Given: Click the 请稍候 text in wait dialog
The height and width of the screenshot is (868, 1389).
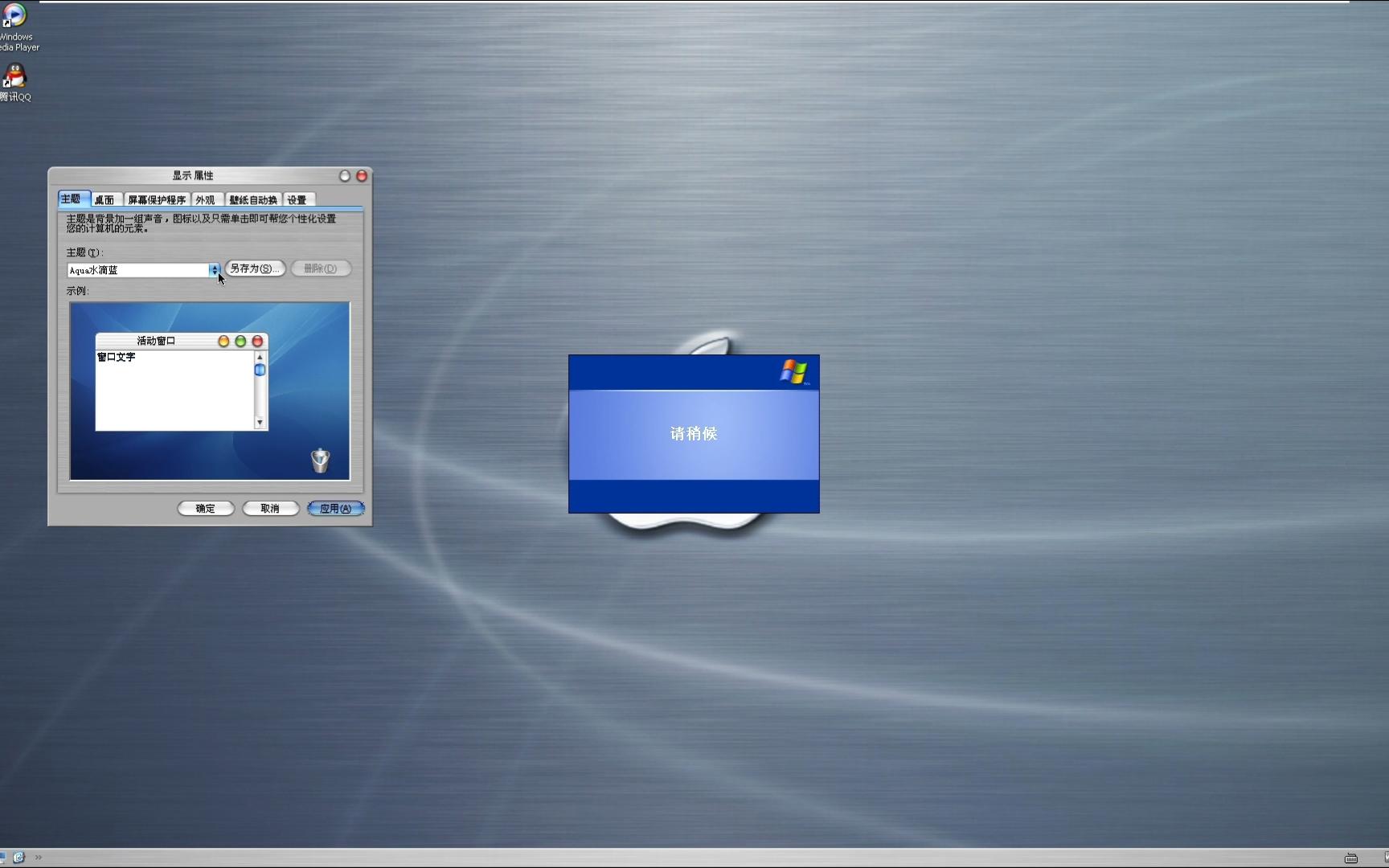Looking at the screenshot, I should click(x=694, y=434).
